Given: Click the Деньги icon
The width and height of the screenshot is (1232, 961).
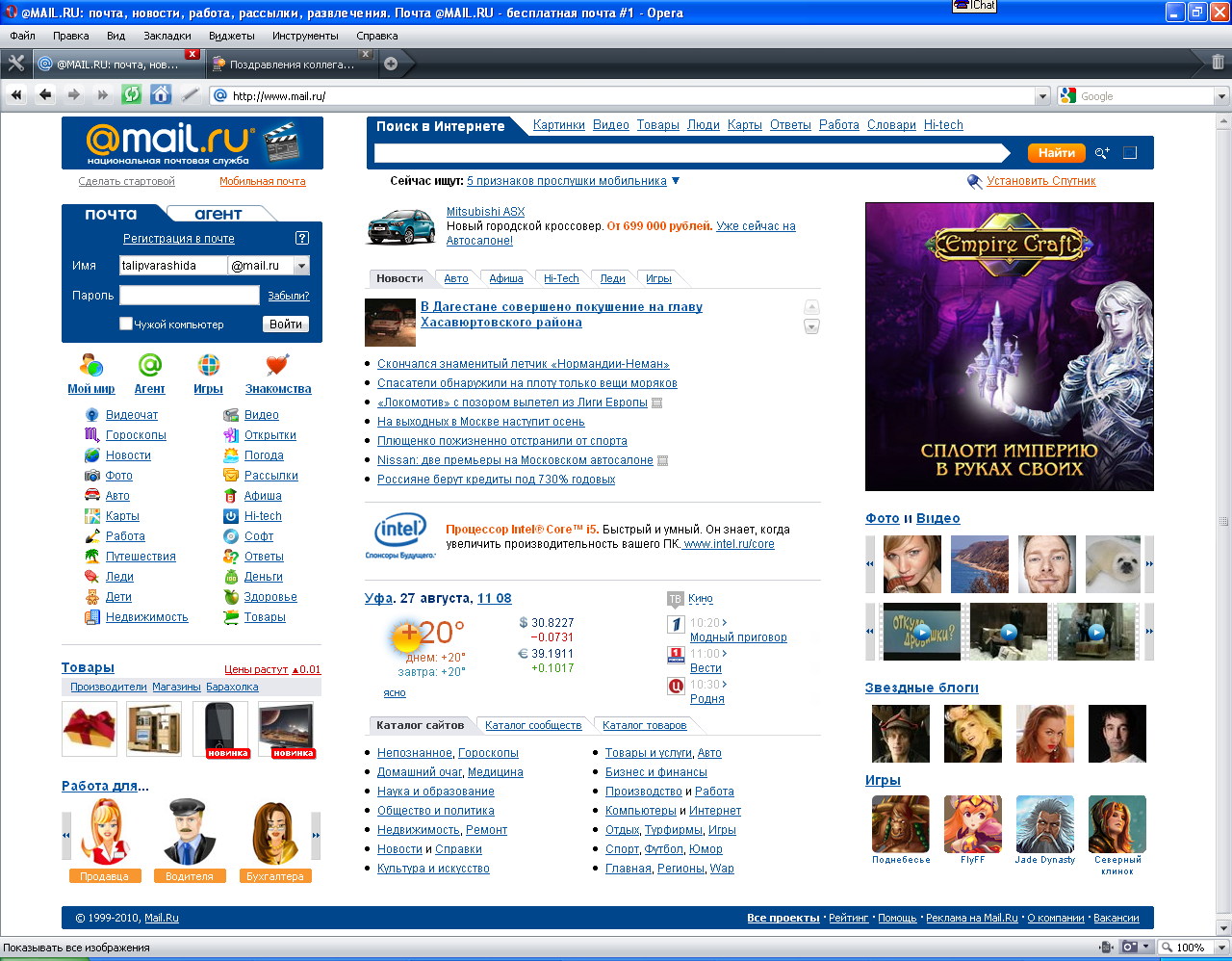Looking at the screenshot, I should (231, 577).
